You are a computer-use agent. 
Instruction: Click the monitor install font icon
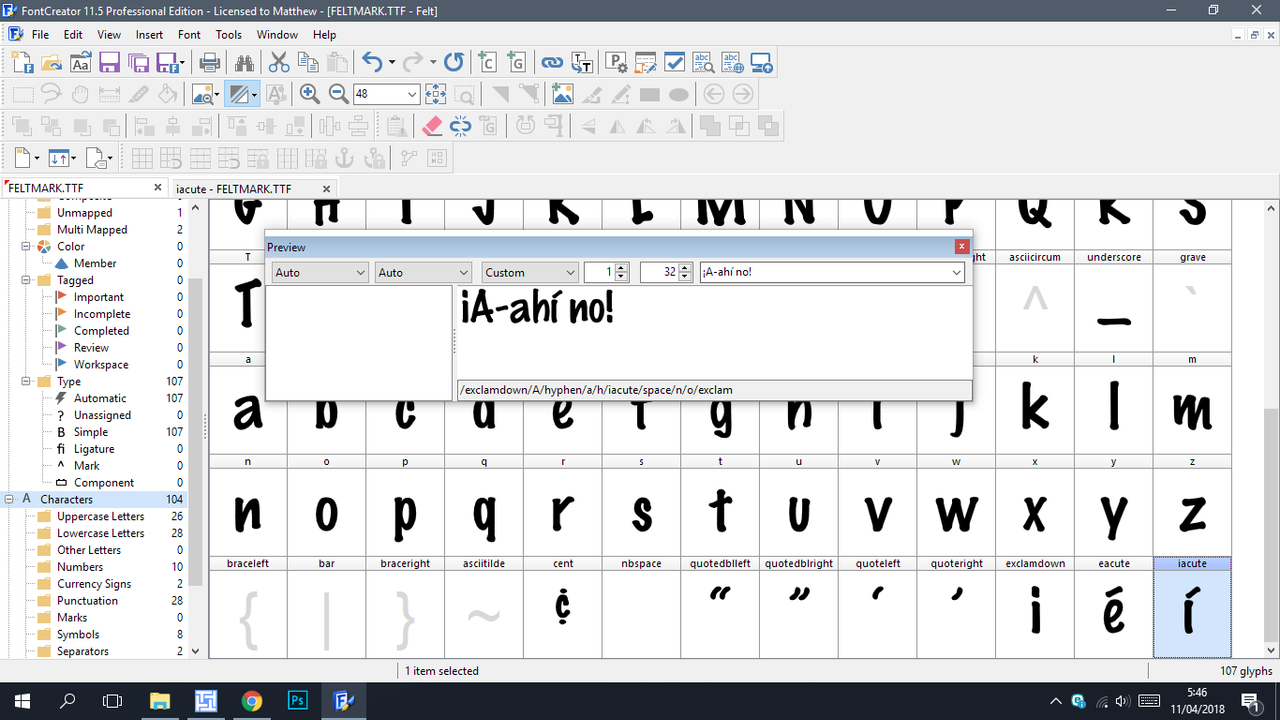click(x=761, y=62)
